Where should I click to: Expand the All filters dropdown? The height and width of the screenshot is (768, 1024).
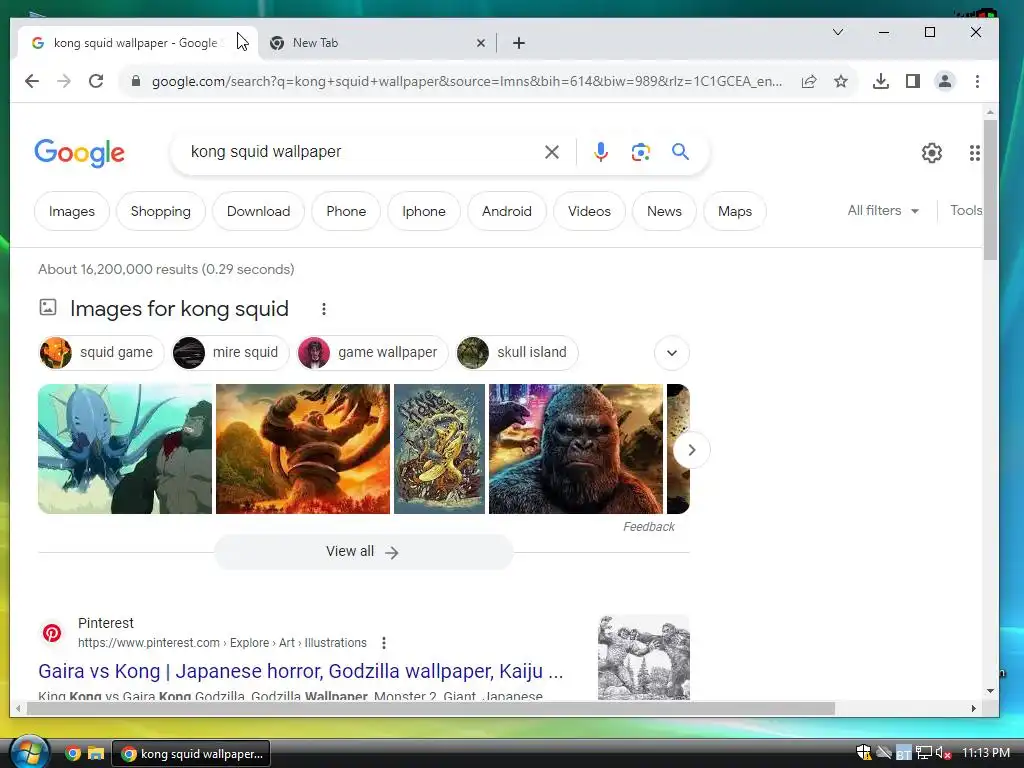[883, 210]
